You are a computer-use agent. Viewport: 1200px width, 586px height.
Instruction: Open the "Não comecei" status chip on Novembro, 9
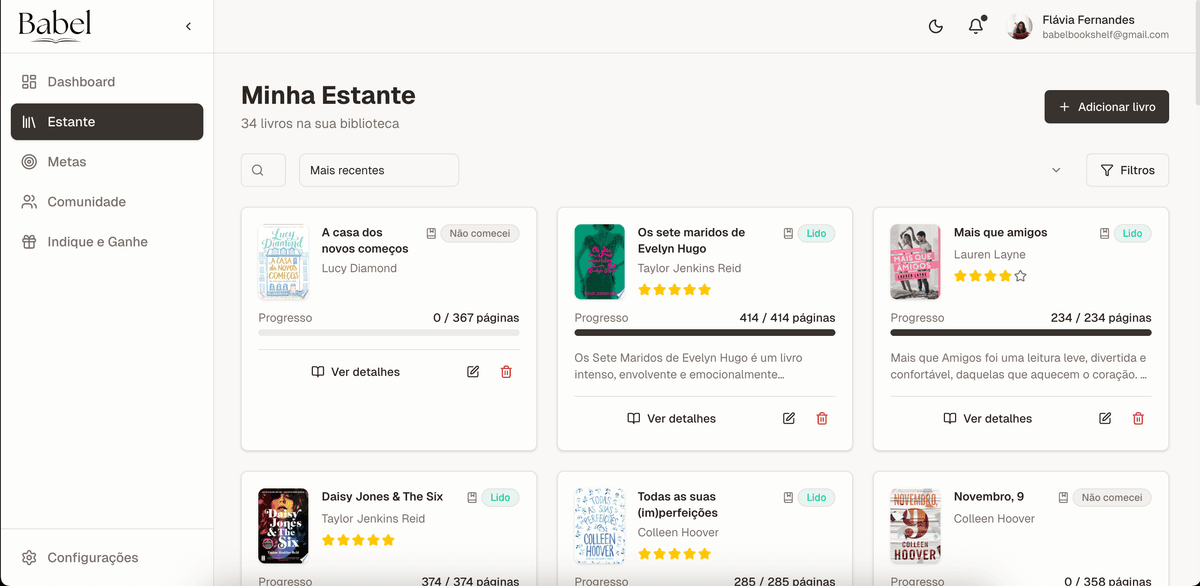1111,497
